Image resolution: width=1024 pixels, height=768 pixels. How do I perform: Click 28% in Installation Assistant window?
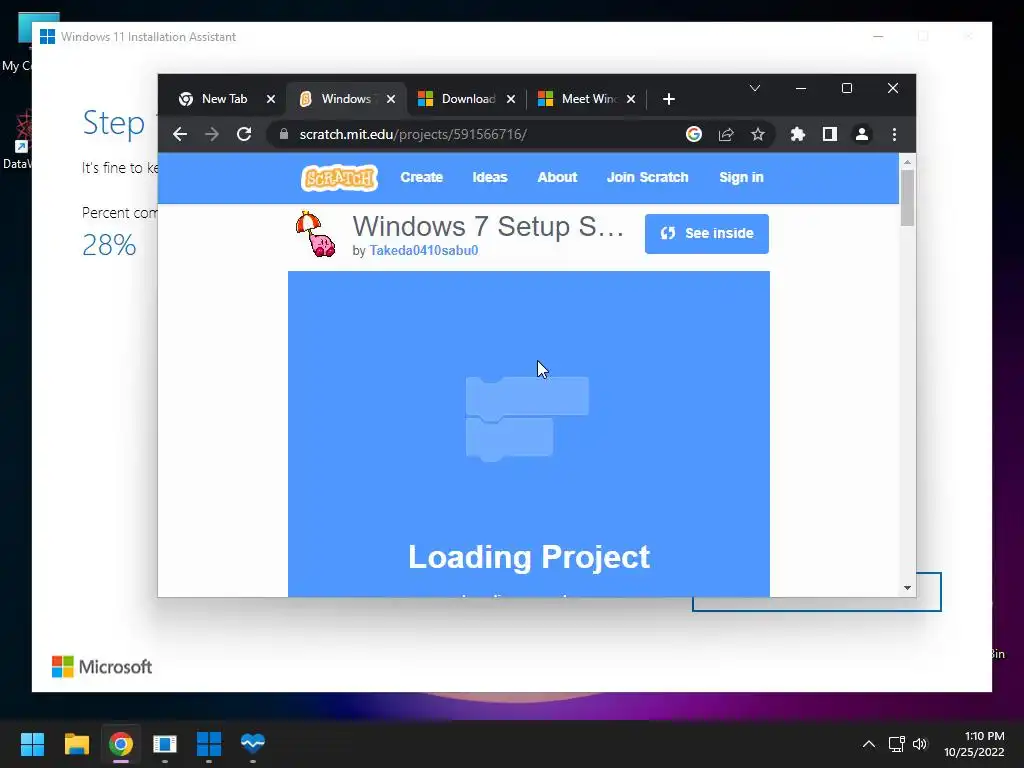109,246
